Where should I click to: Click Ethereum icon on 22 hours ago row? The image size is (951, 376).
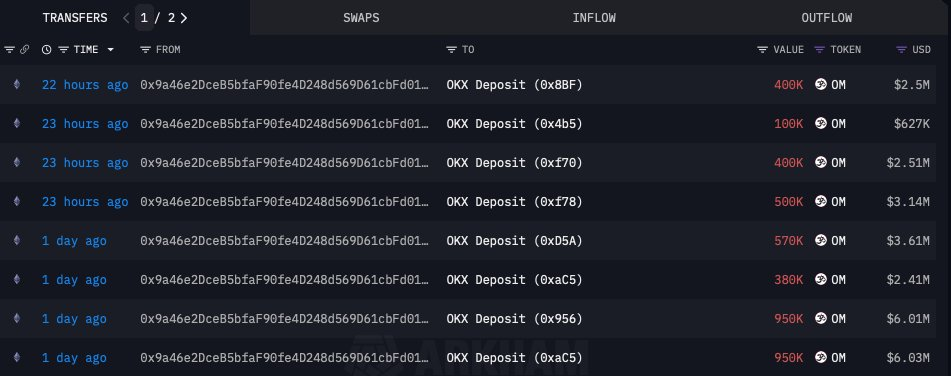(16, 85)
